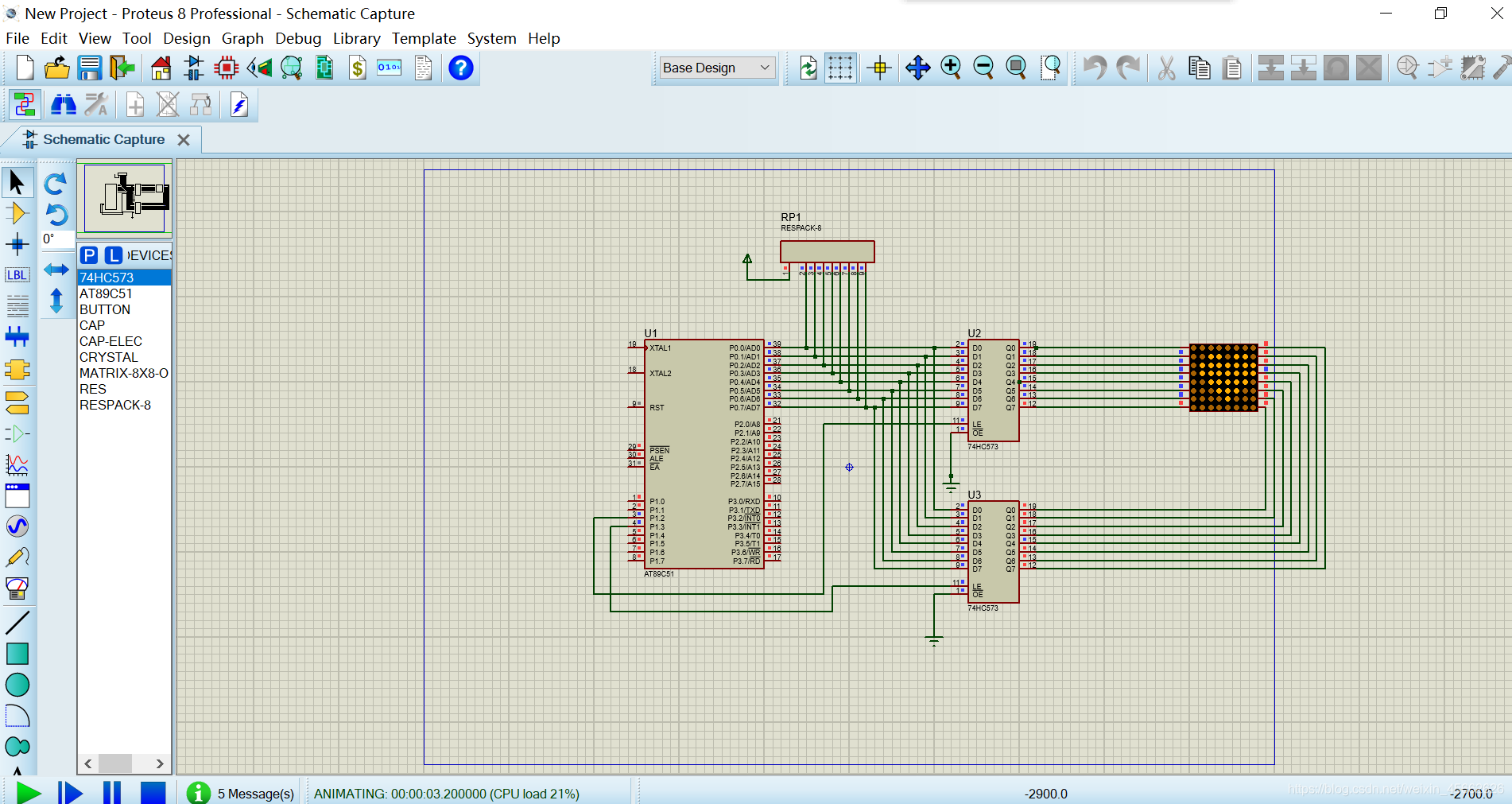Click the Zoom In magnifier icon
1512x804 pixels.
point(951,68)
